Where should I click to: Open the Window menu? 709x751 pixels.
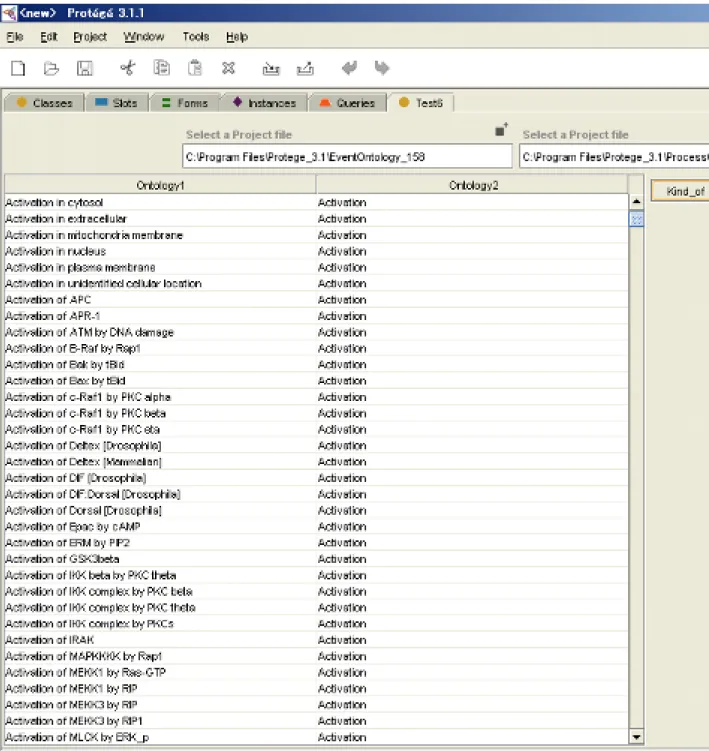click(144, 37)
